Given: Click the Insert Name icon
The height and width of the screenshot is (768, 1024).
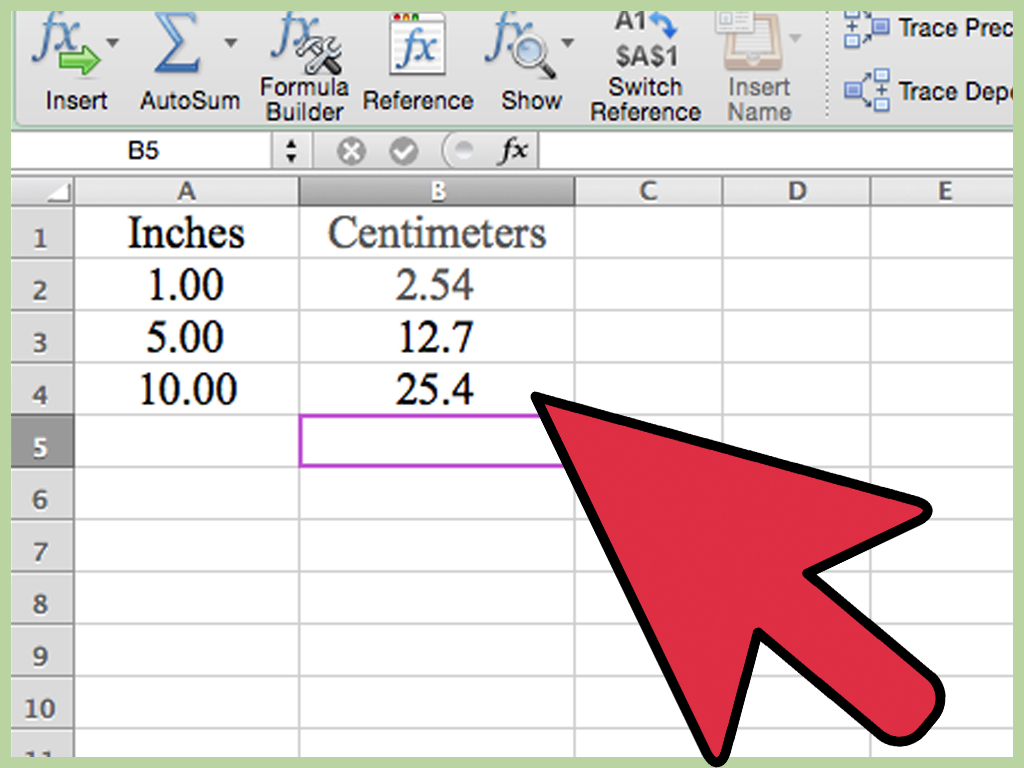Looking at the screenshot, I should [x=757, y=42].
